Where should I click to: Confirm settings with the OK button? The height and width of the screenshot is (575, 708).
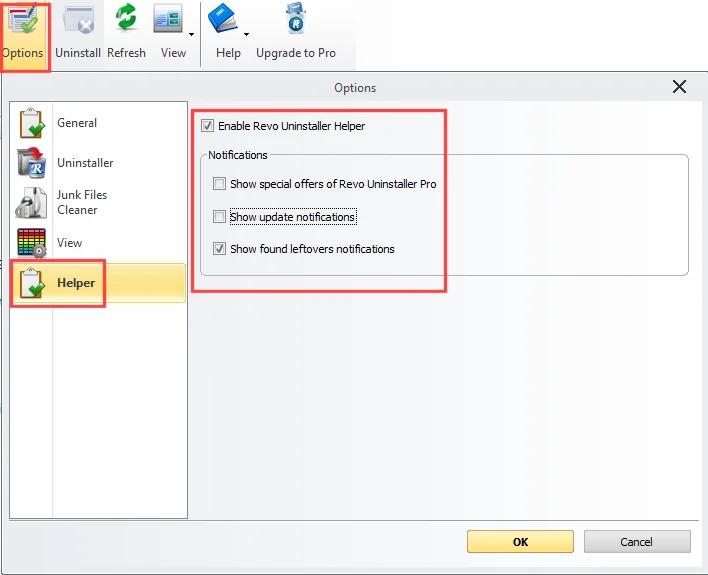click(x=520, y=542)
